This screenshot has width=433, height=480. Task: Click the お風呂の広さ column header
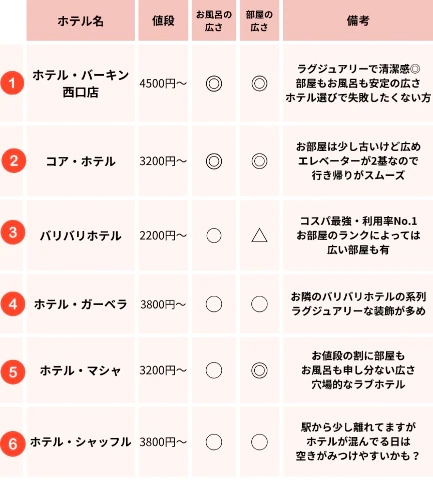214,20
